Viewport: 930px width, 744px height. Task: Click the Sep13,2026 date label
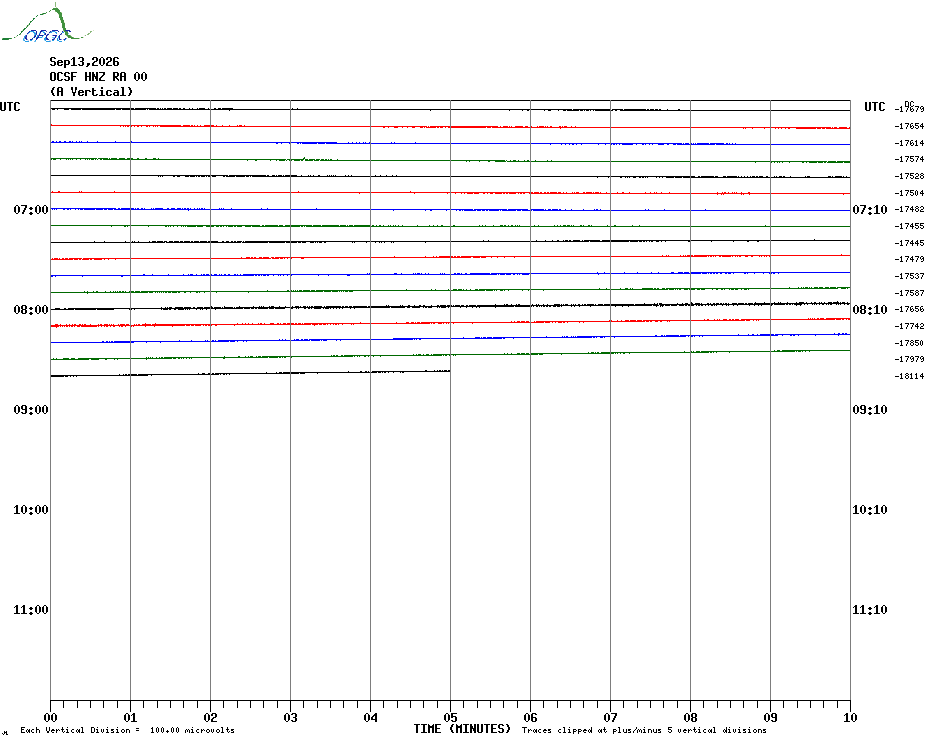pyautogui.click(x=84, y=62)
